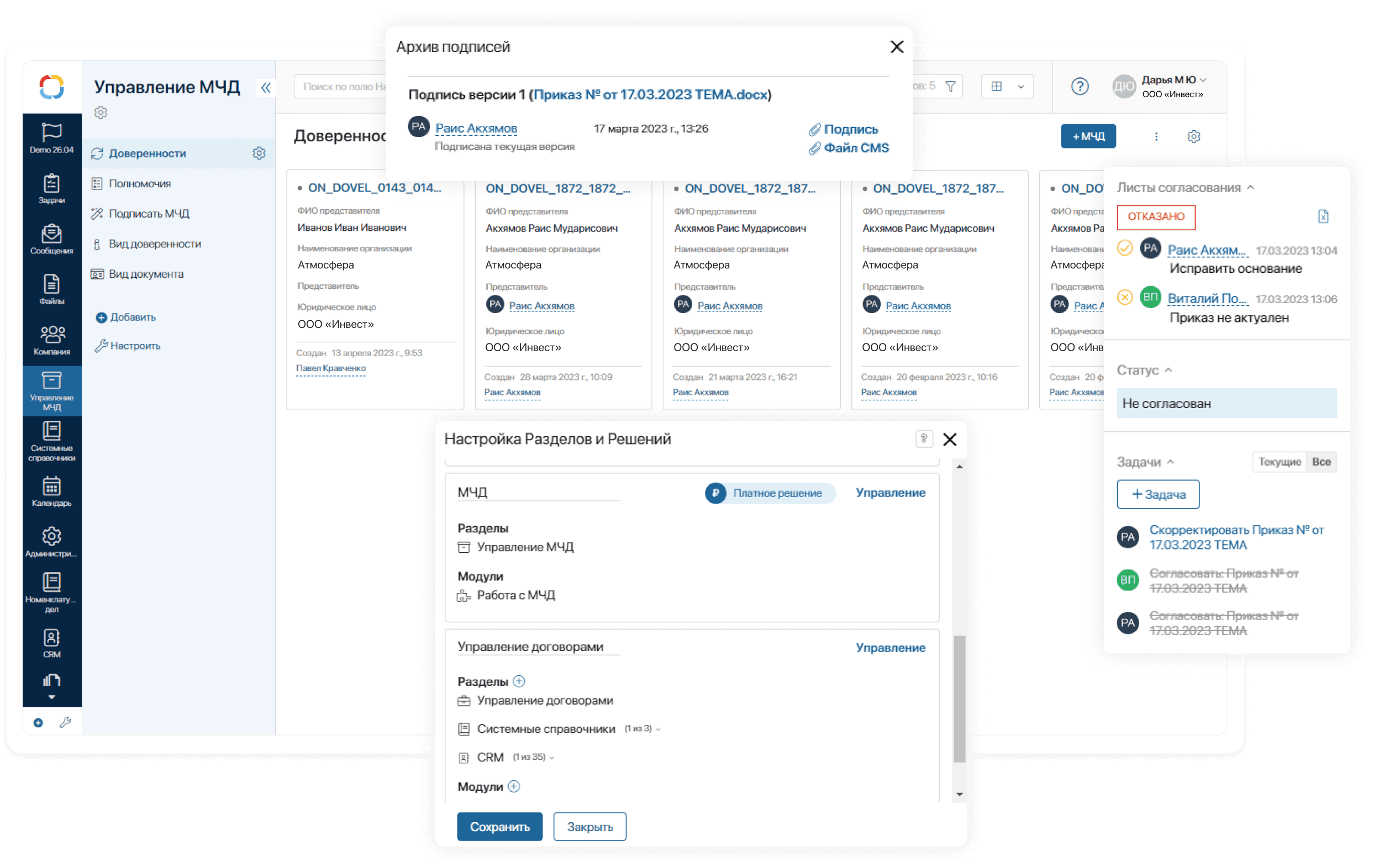
Task: Click Настроить in side menu
Action: pyautogui.click(x=128, y=346)
